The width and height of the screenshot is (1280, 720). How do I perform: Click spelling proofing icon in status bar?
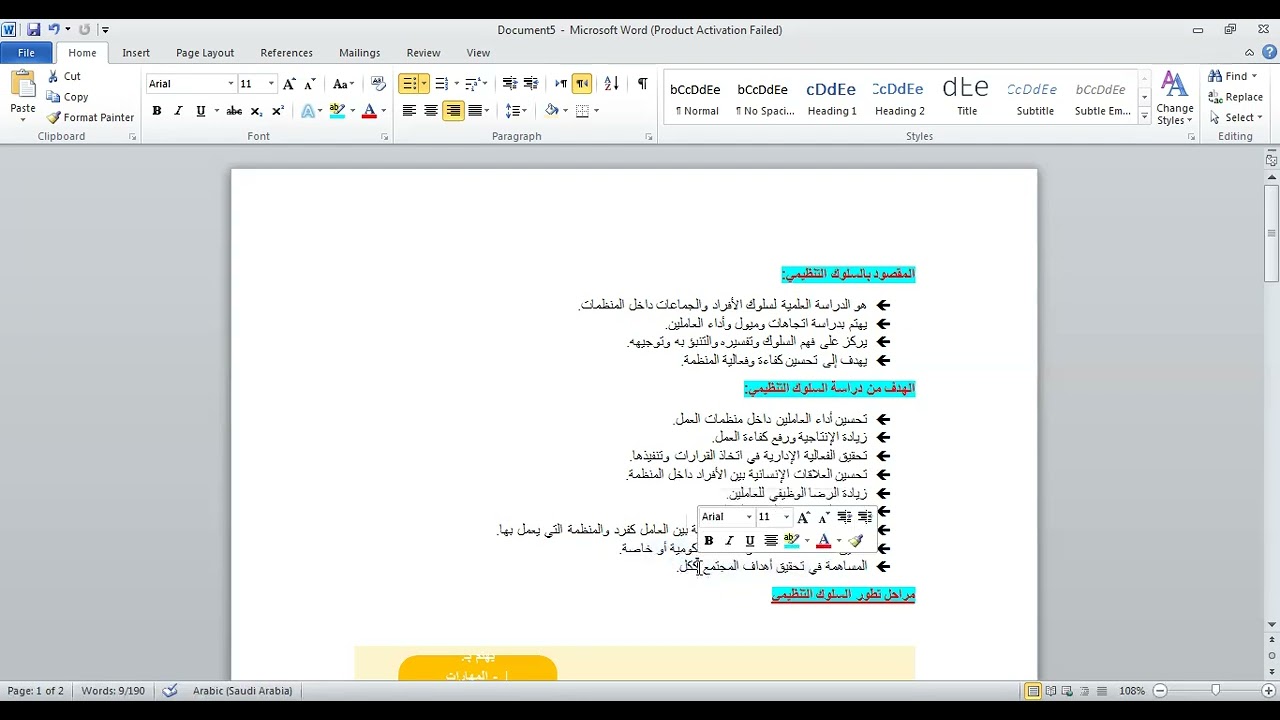tap(170, 691)
